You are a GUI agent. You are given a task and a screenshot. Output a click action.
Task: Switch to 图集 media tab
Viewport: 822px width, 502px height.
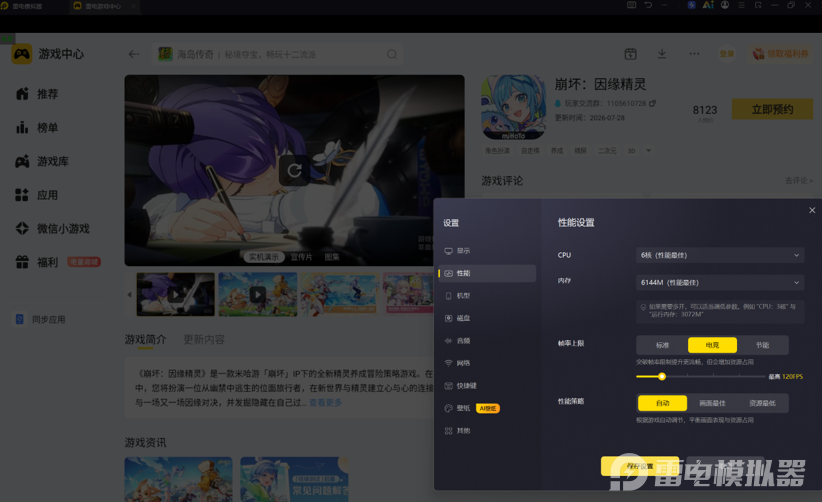(x=332, y=257)
